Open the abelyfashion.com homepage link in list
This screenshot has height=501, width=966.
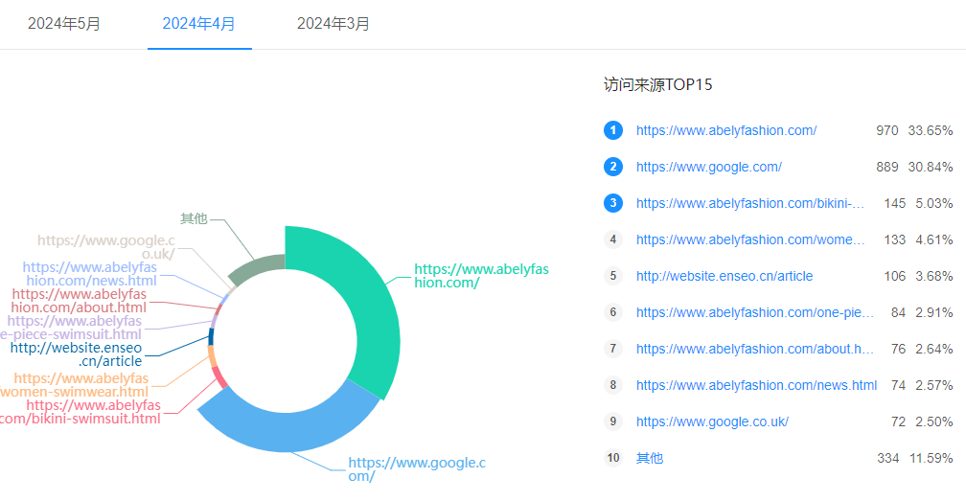[726, 130]
